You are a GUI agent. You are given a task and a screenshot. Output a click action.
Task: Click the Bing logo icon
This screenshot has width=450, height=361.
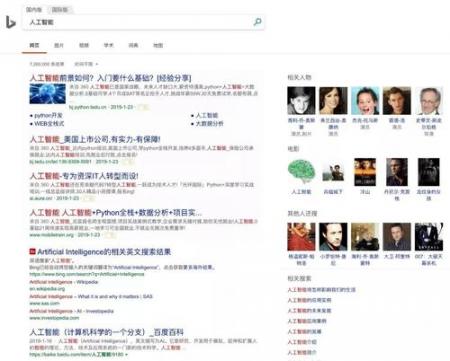(11, 22)
